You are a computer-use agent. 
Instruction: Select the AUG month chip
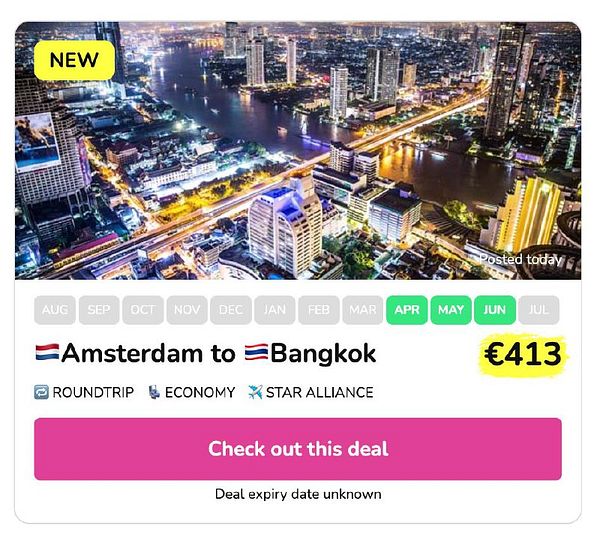[55, 310]
